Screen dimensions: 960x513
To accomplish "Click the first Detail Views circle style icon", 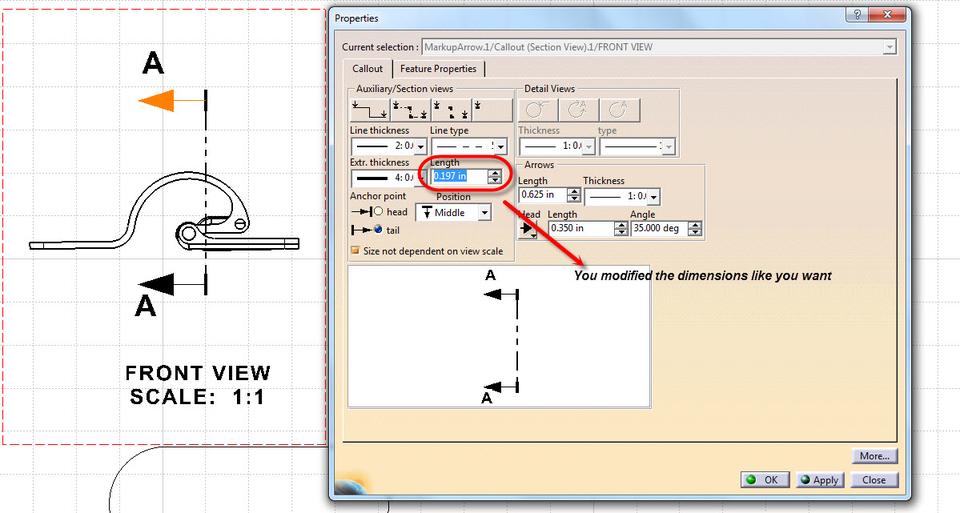I will (x=538, y=110).
